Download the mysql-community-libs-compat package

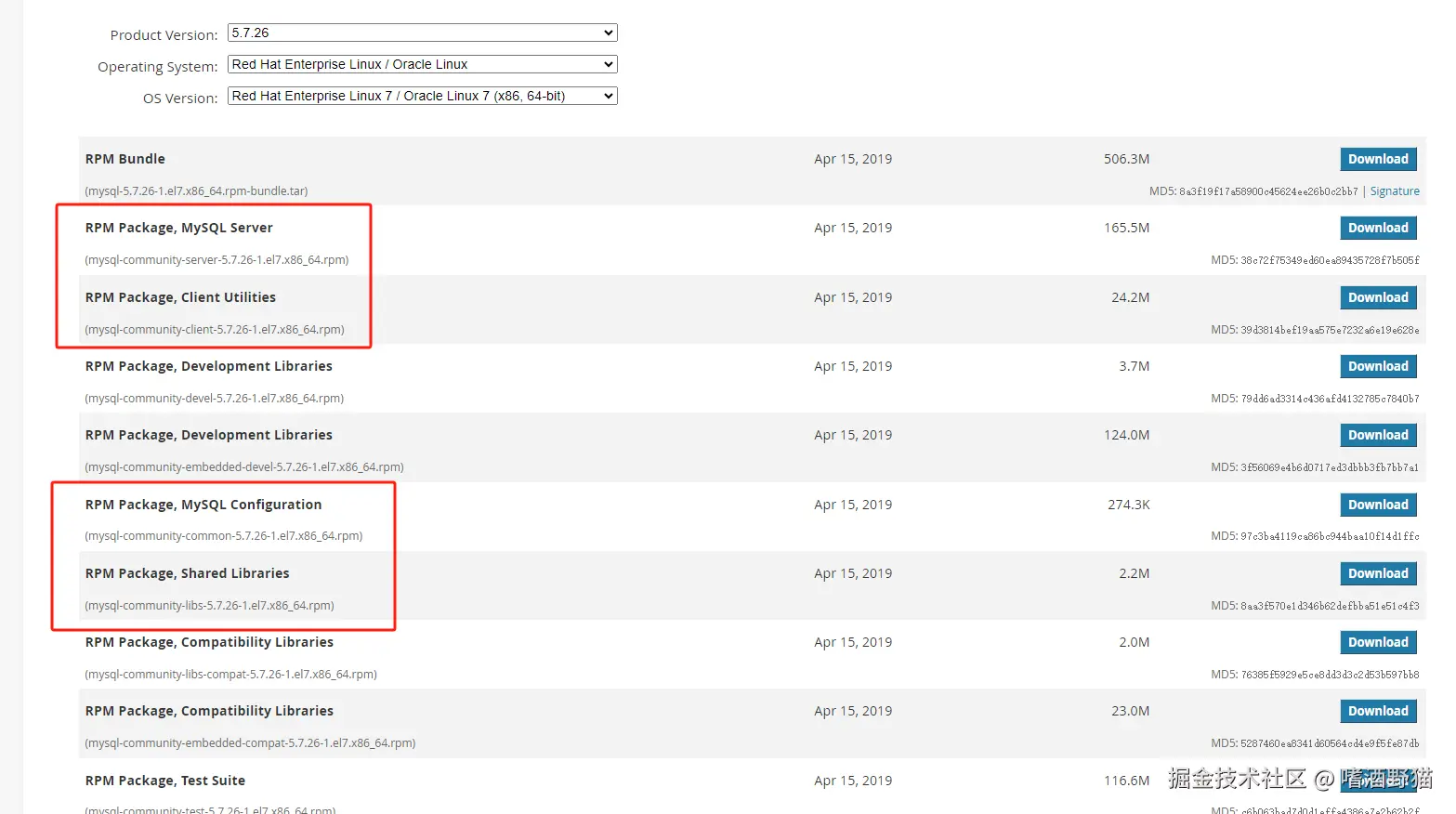coord(1378,642)
